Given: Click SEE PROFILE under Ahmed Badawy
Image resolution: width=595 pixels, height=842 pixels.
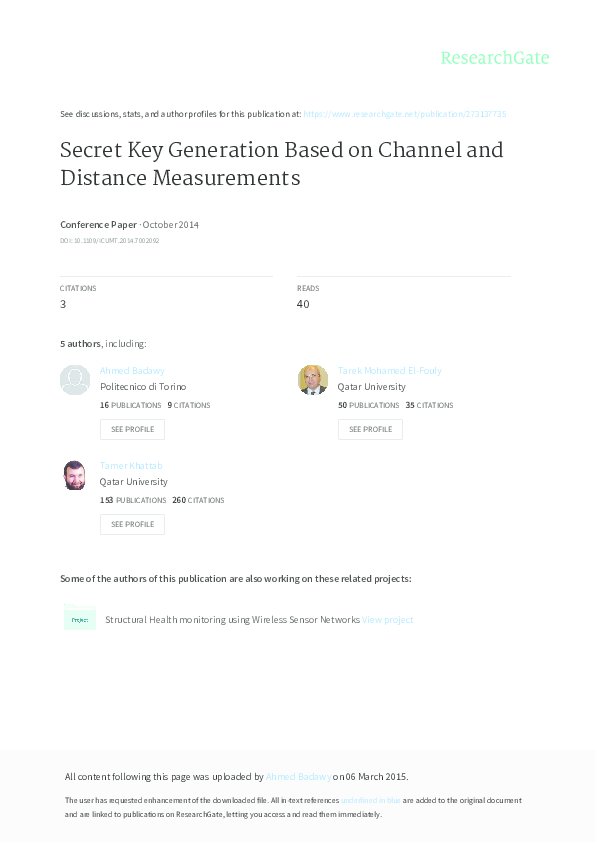Looking at the screenshot, I should click(x=132, y=429).
